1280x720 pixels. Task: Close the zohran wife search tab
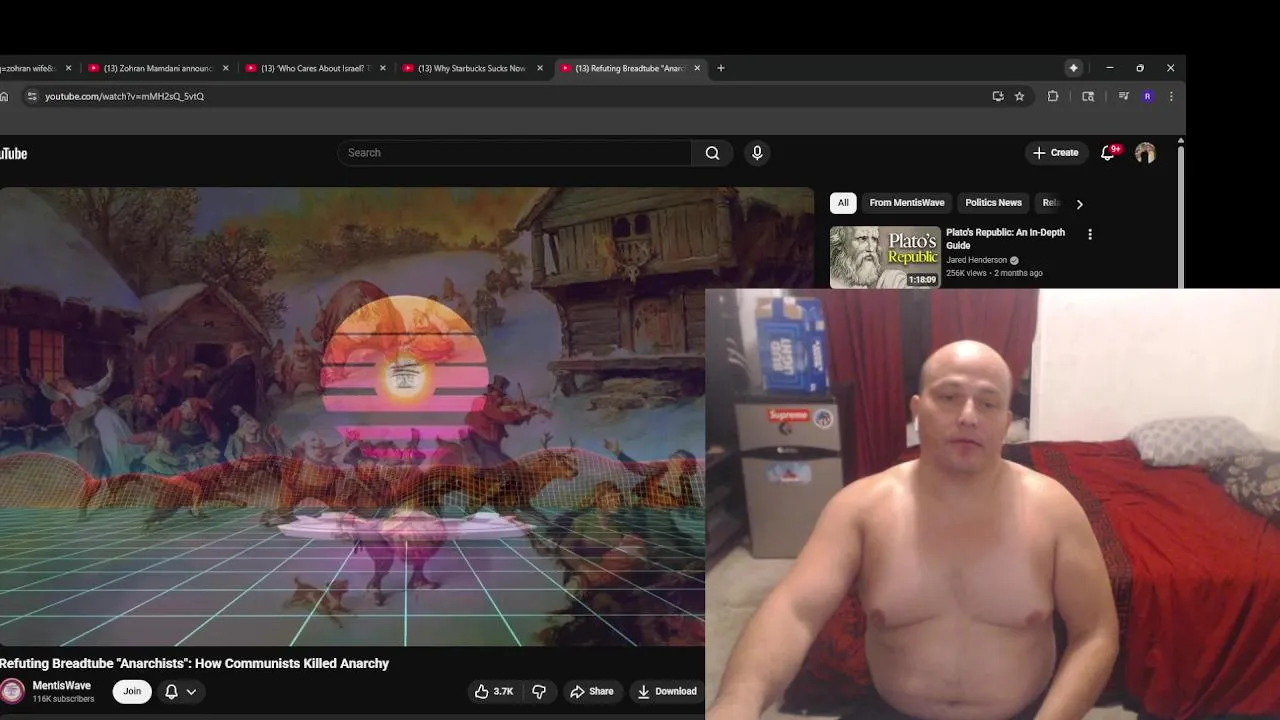pos(68,68)
